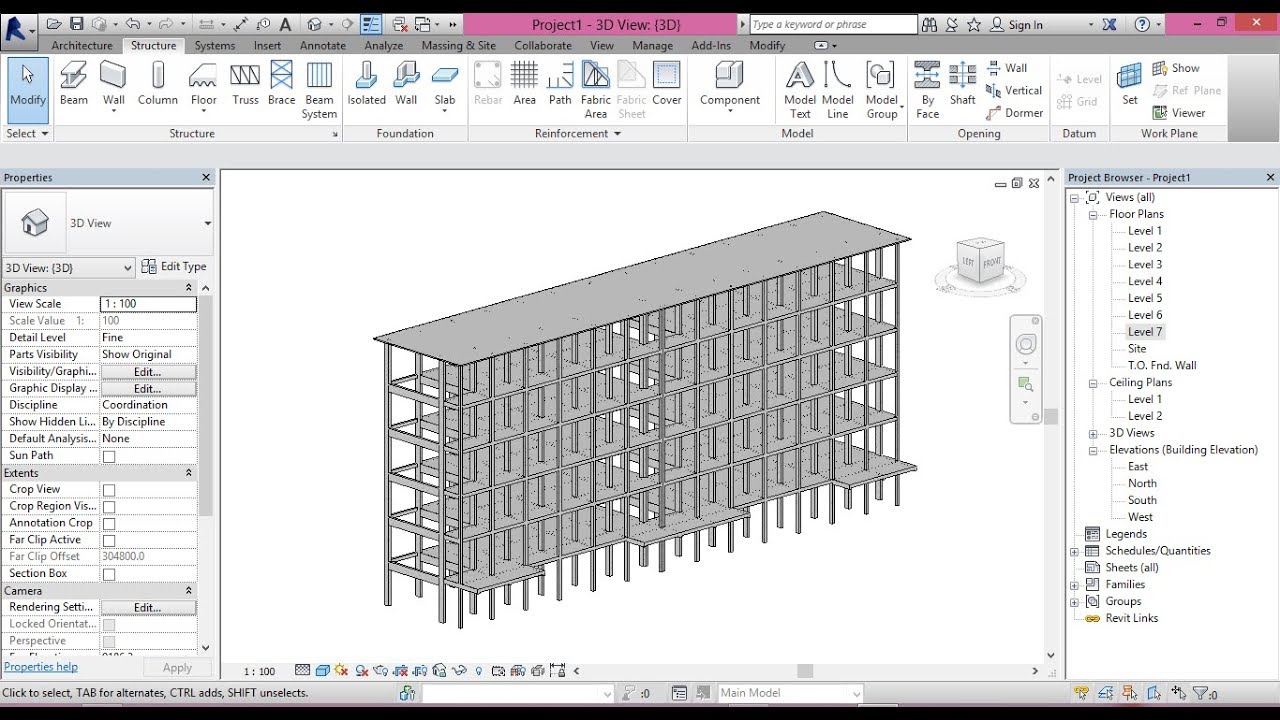The height and width of the screenshot is (720, 1280).
Task: Click the Edit Type button
Action: click(174, 267)
